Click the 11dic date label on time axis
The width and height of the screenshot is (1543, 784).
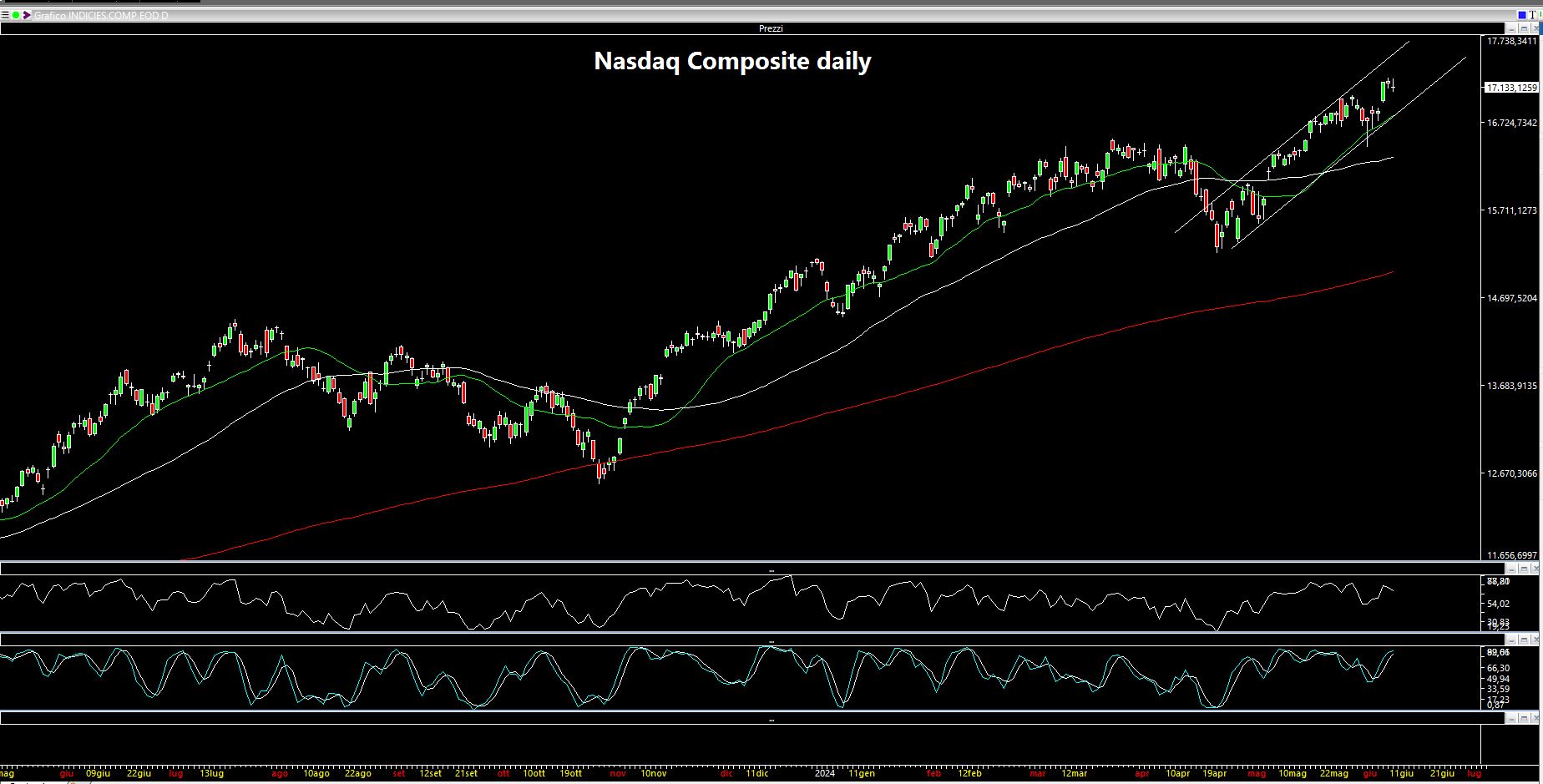[757, 773]
